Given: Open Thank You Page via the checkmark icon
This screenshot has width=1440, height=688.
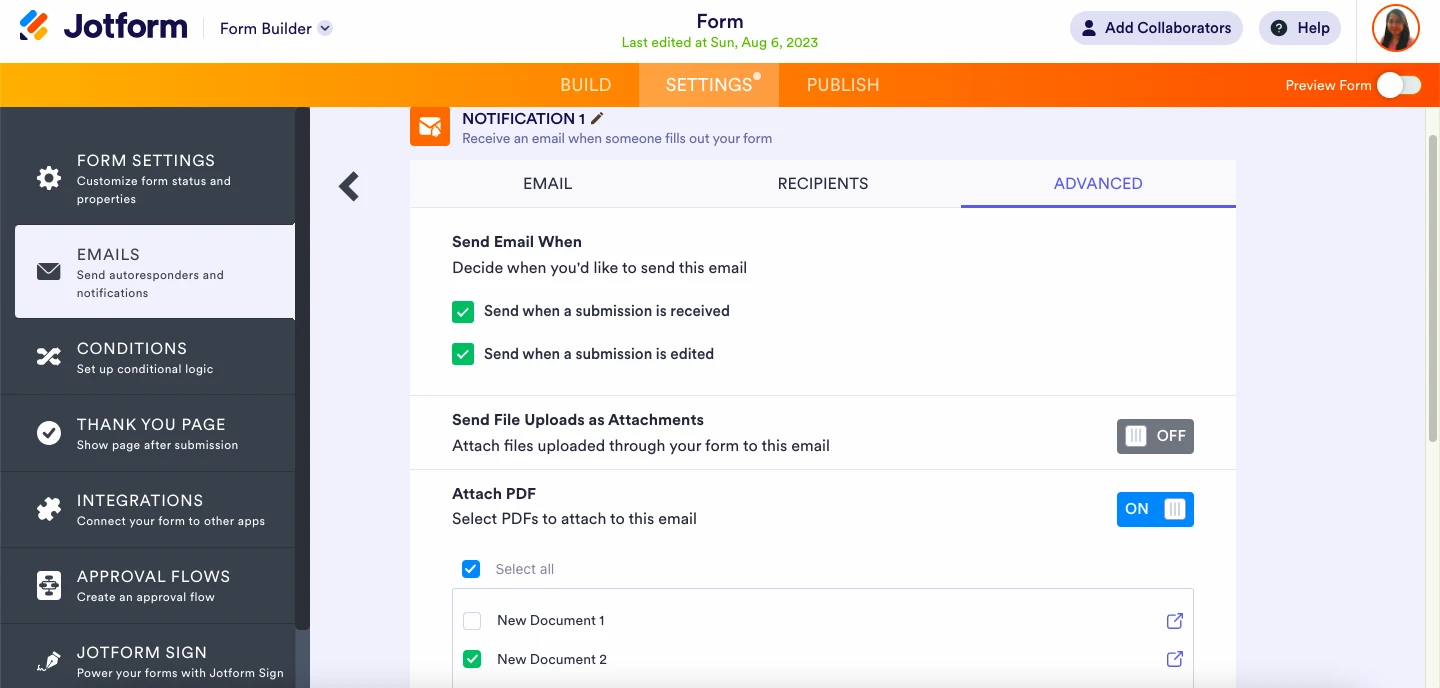Looking at the screenshot, I should [47, 430].
